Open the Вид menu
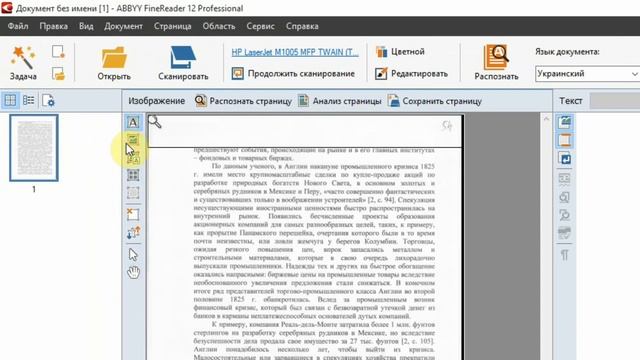The image size is (640, 360). pyautogui.click(x=86, y=26)
